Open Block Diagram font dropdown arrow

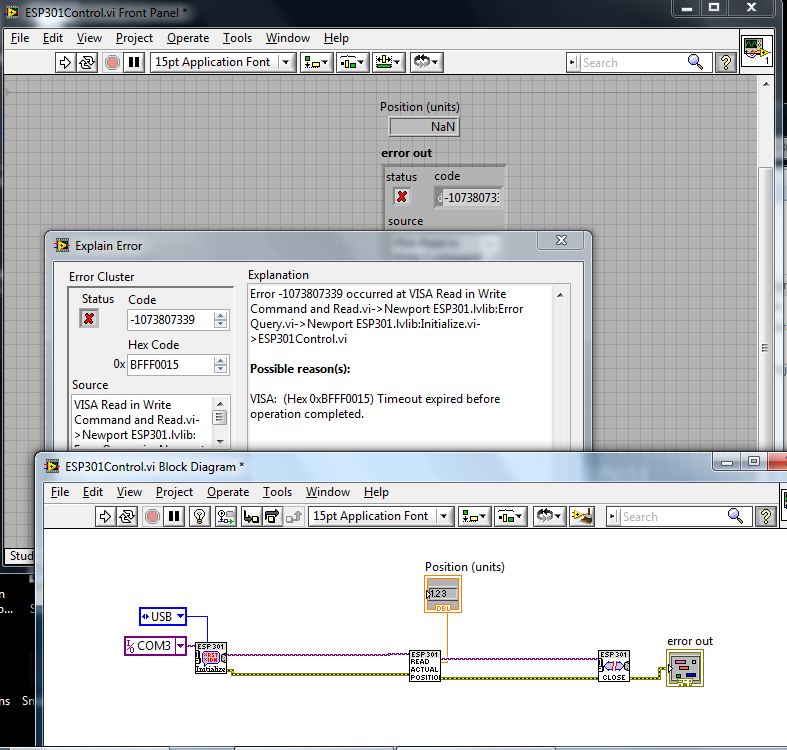click(444, 516)
